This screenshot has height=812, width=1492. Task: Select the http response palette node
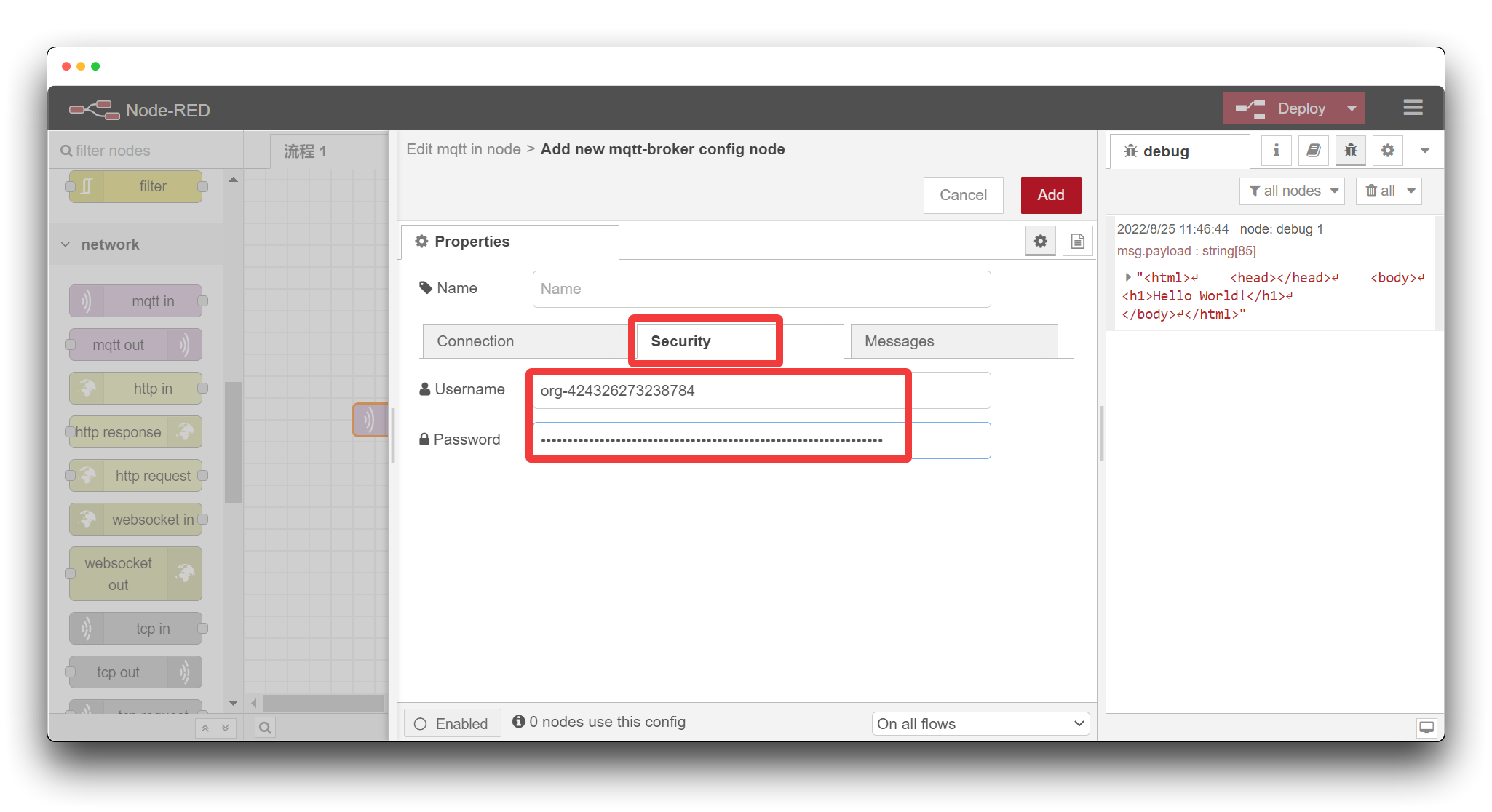(136, 431)
